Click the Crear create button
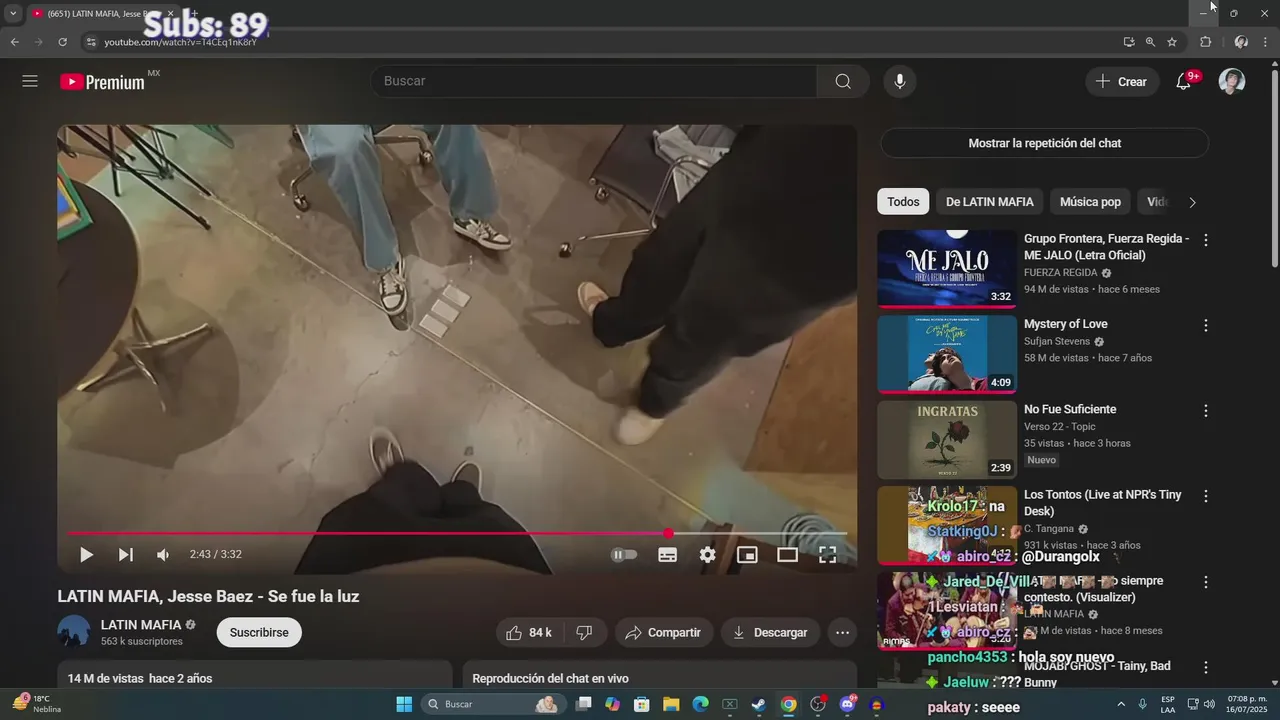 coord(1122,82)
